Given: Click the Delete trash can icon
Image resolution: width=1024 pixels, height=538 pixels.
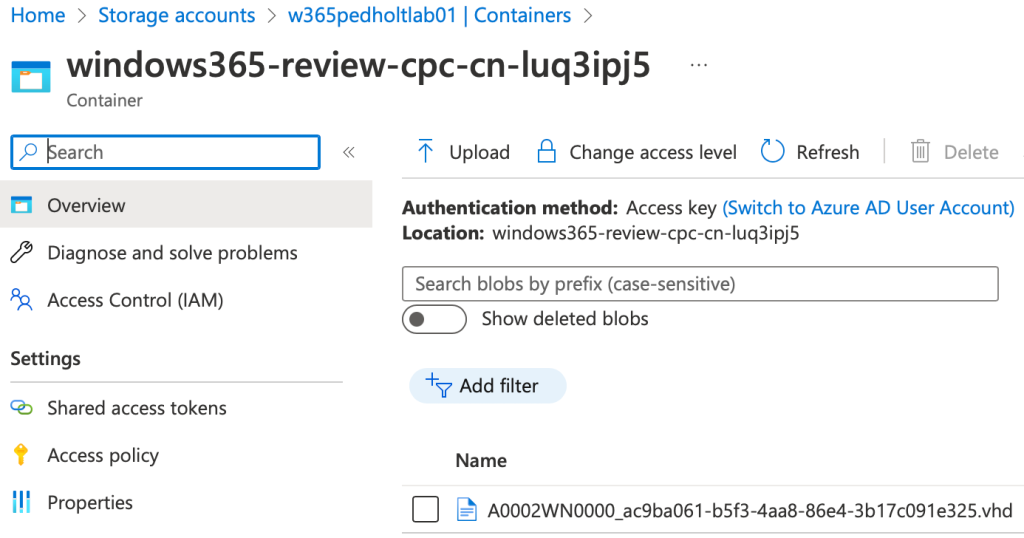Looking at the screenshot, I should point(920,151).
